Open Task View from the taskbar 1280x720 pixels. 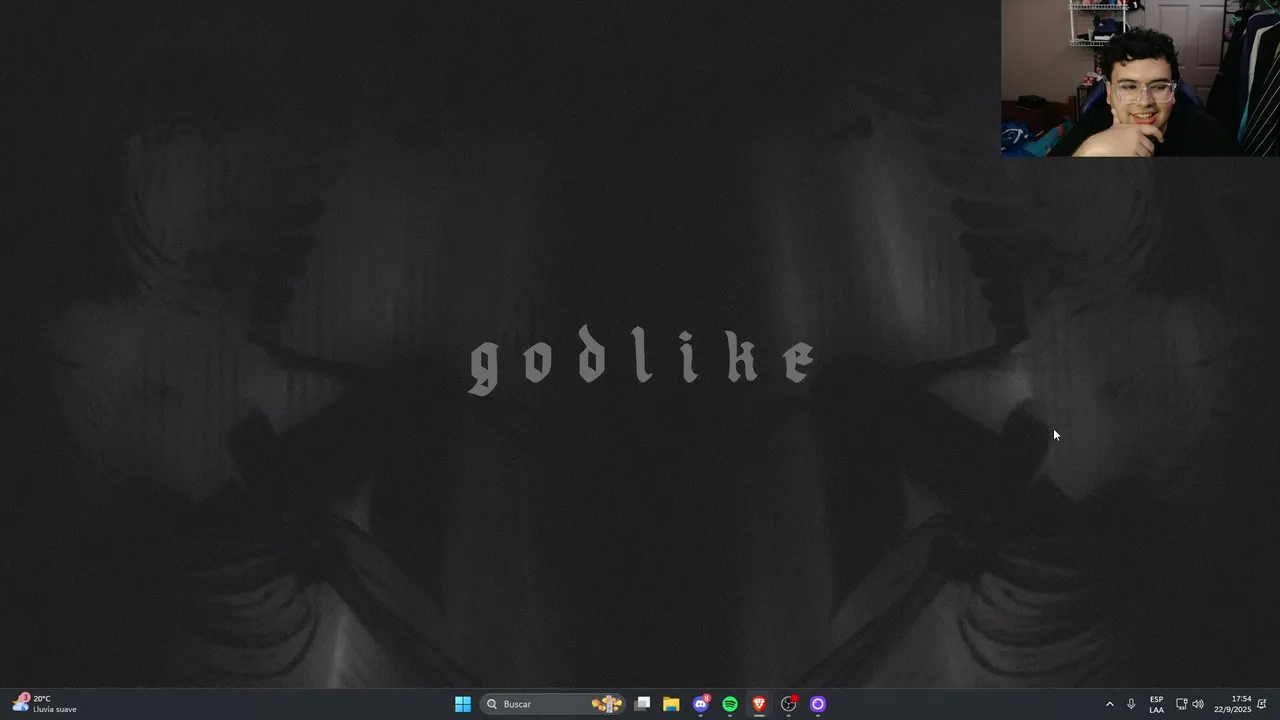(x=643, y=704)
